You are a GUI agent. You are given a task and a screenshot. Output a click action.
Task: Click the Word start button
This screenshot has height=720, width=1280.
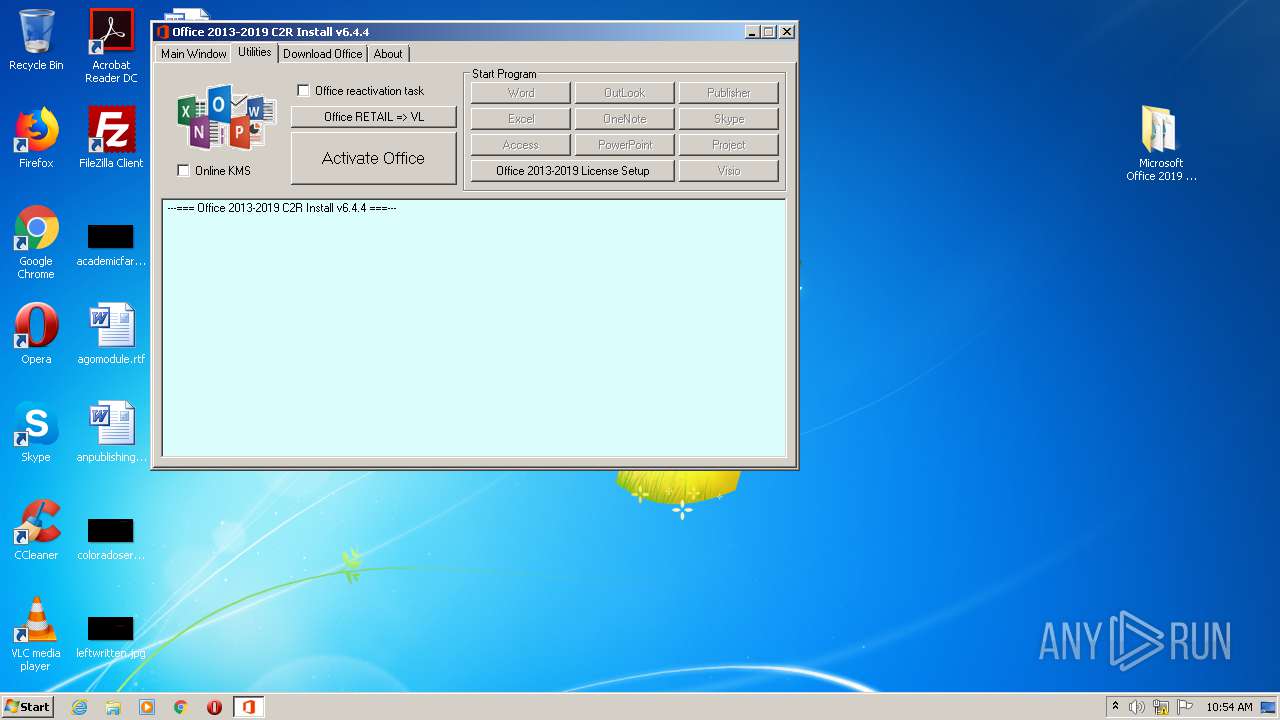coord(521,93)
